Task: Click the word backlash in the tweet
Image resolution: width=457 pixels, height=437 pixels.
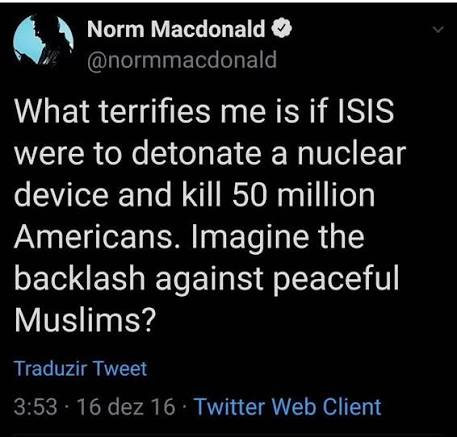Action: [80, 278]
